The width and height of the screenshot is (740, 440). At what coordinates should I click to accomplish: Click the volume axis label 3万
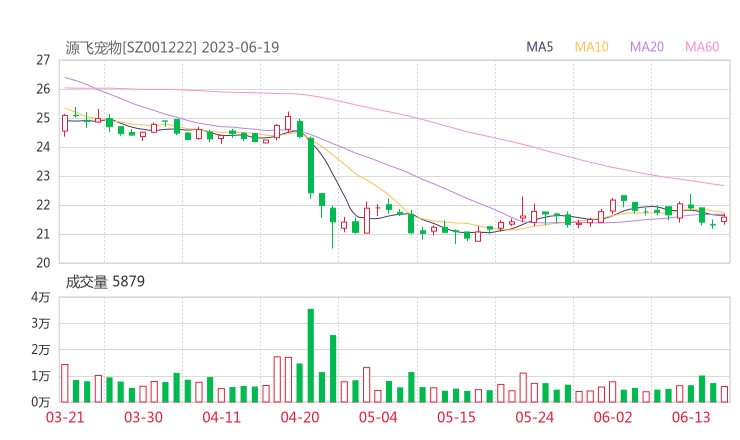pos(41,323)
